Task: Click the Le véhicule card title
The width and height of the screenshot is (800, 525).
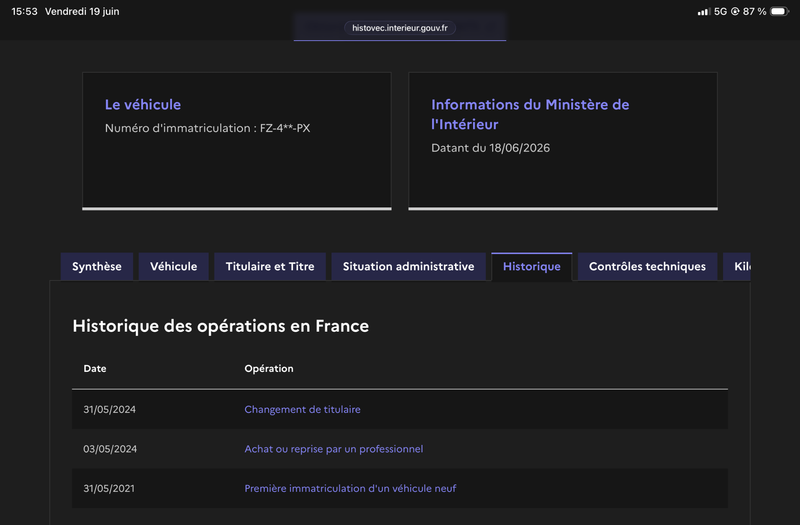Action: (x=143, y=105)
